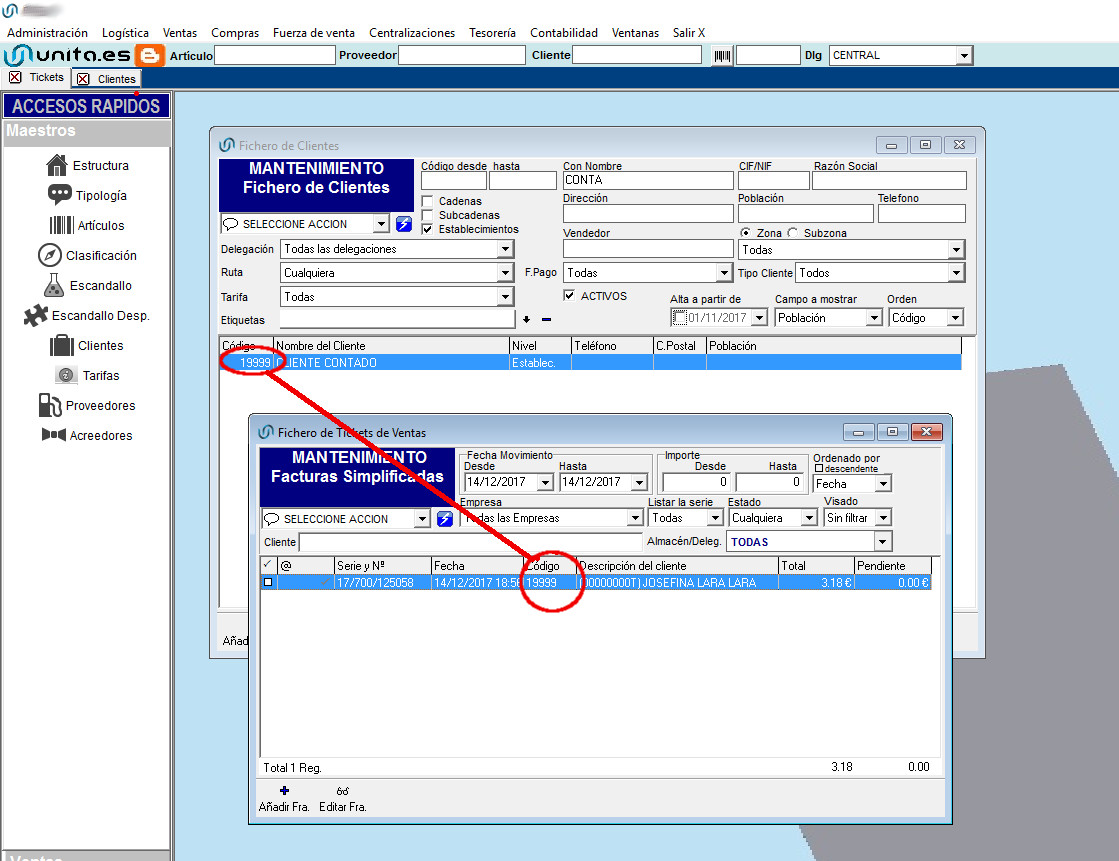Check the descendente order checkbox

tap(819, 468)
